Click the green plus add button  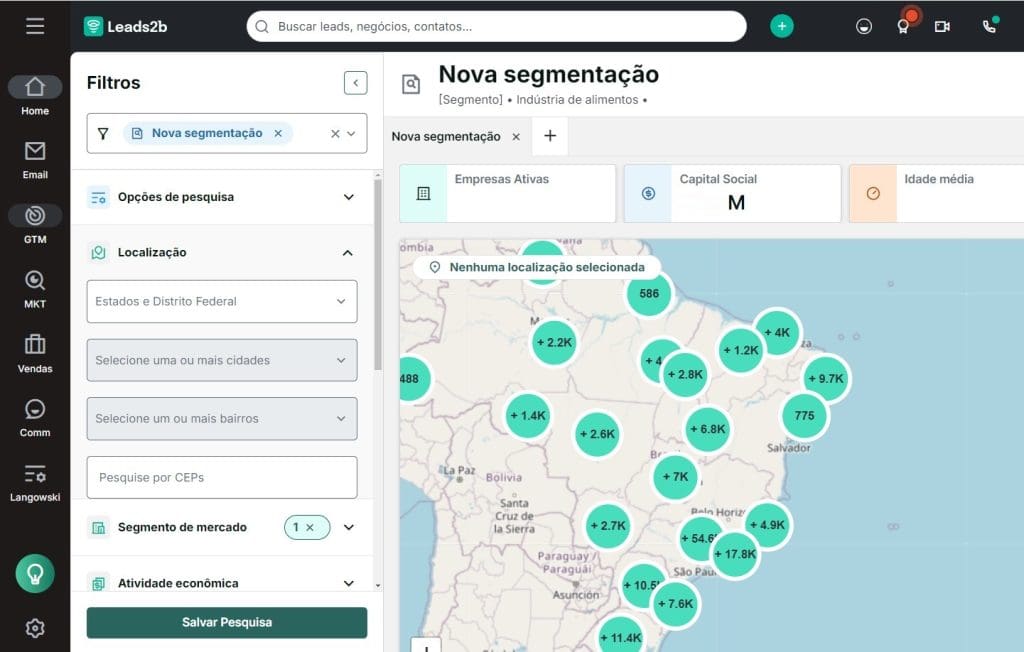782,26
